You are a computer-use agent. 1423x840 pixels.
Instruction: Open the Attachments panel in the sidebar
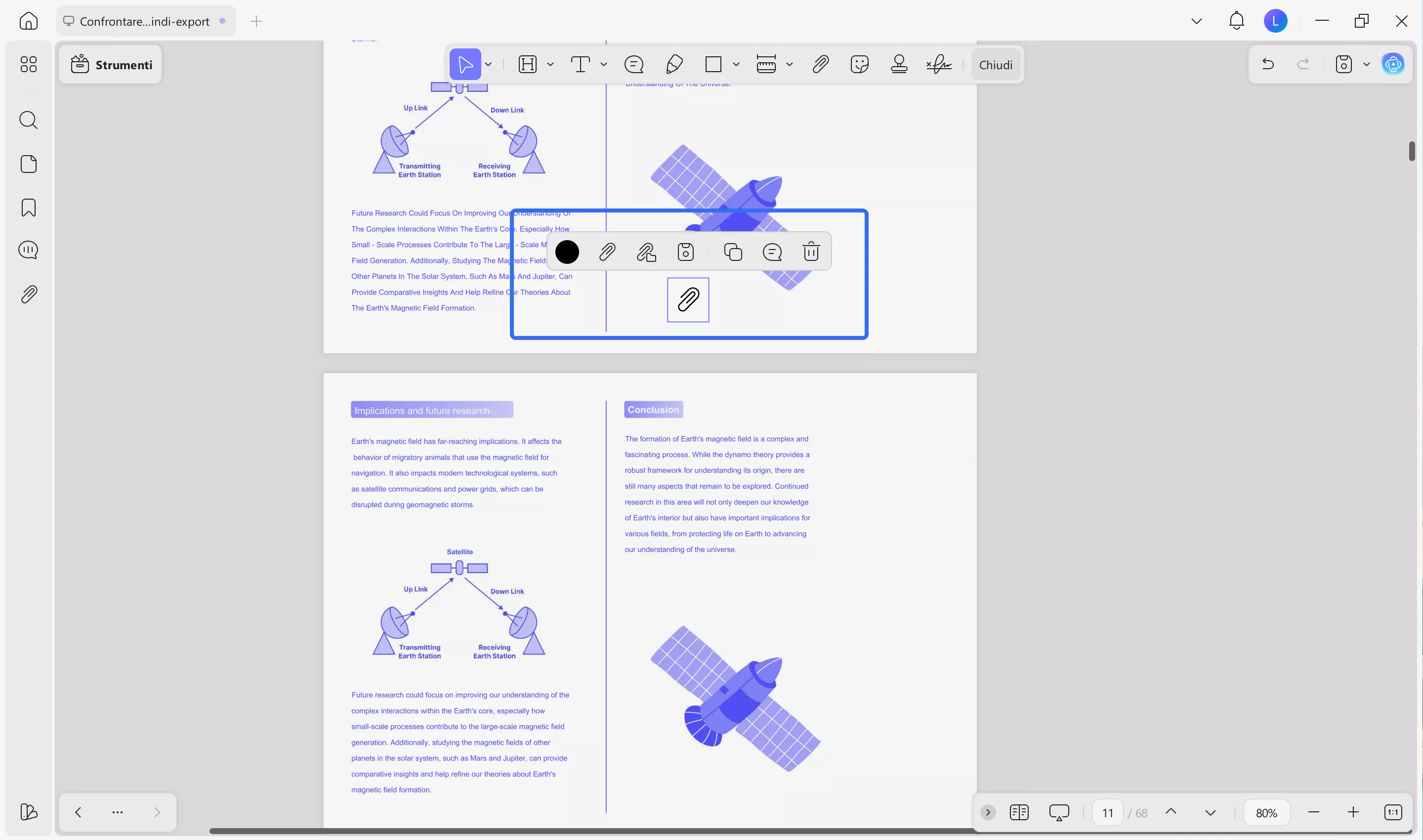[28, 294]
